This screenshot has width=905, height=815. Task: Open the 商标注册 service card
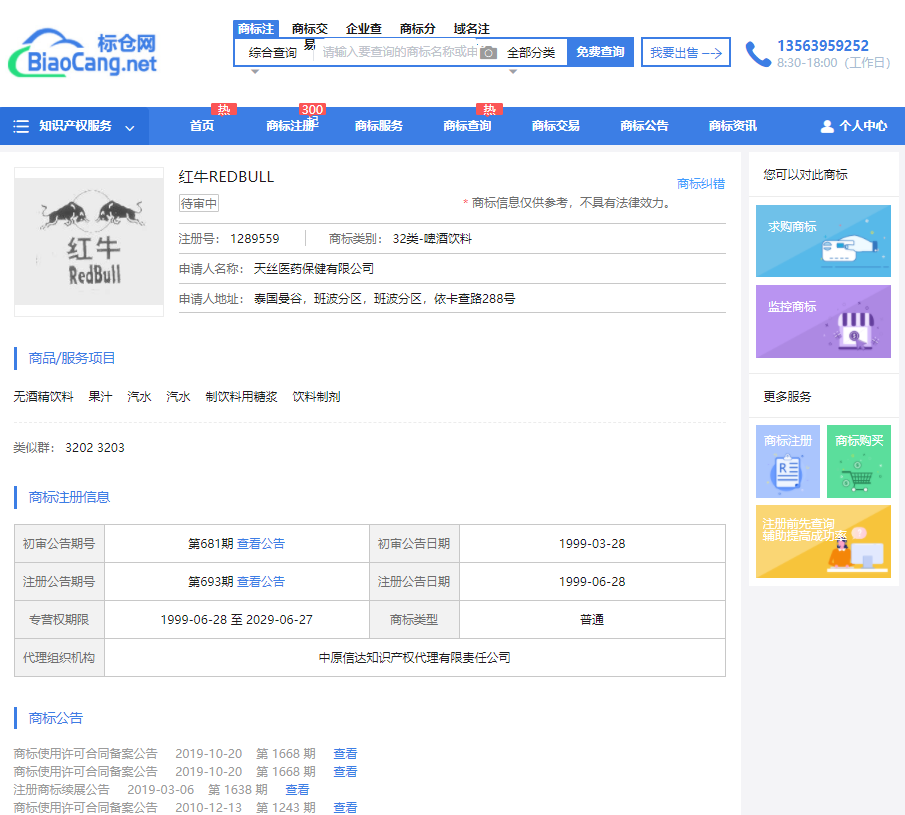[x=788, y=461]
